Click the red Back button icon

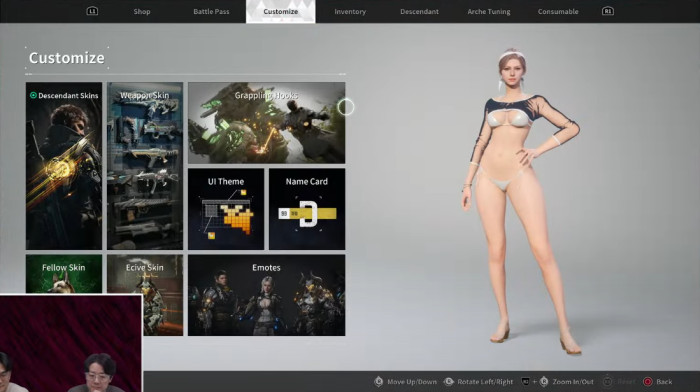pyautogui.click(x=647, y=382)
